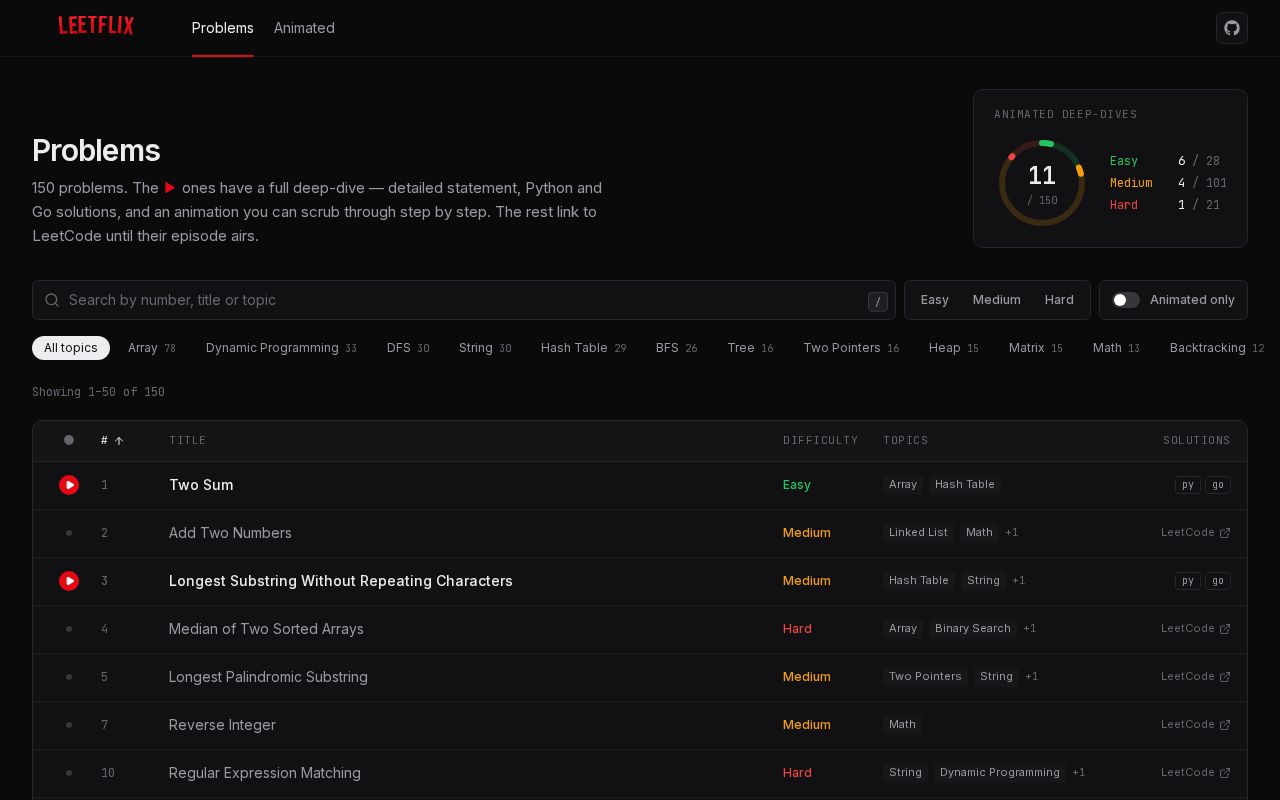Click the Linked List tag on Add Two Numbers
Viewport: 1280px width, 800px height.
pyautogui.click(x=918, y=533)
